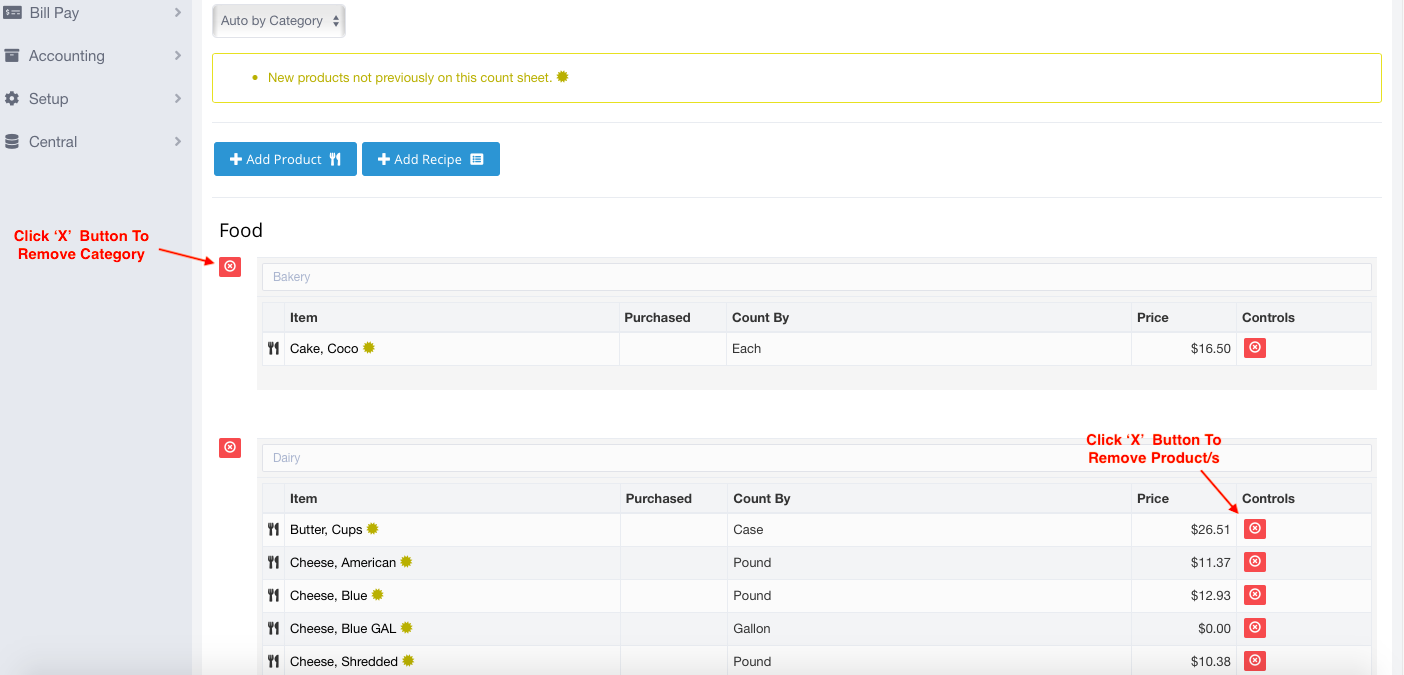
Task: Click the Bill Pay card icon
Action: coord(12,13)
